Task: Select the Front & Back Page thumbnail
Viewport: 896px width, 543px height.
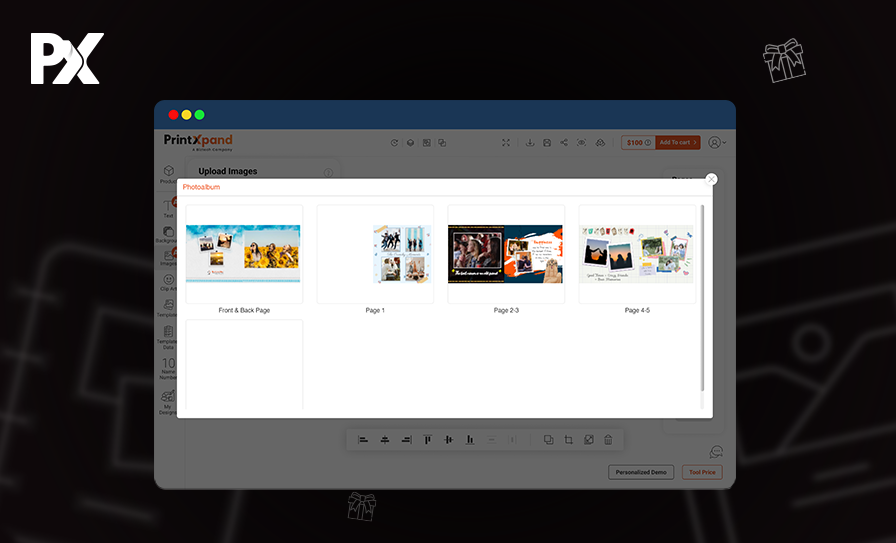Action: click(x=244, y=254)
